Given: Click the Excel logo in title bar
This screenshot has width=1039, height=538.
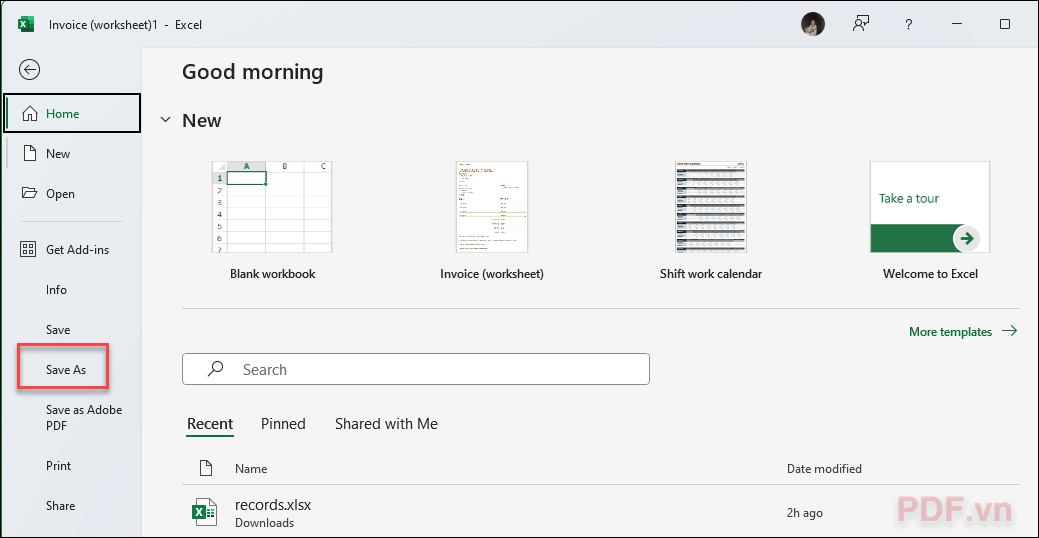Looking at the screenshot, I should point(25,25).
